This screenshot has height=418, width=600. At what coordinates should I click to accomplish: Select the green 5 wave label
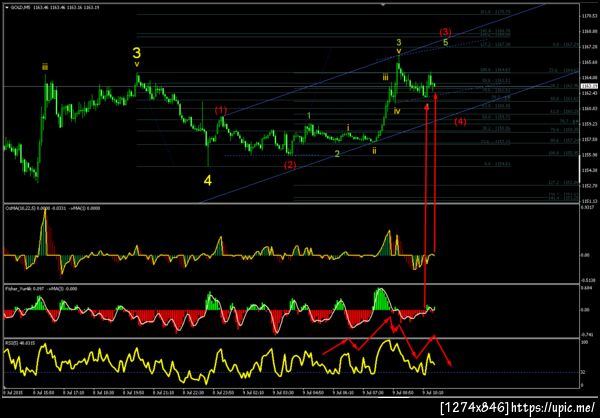tap(446, 42)
